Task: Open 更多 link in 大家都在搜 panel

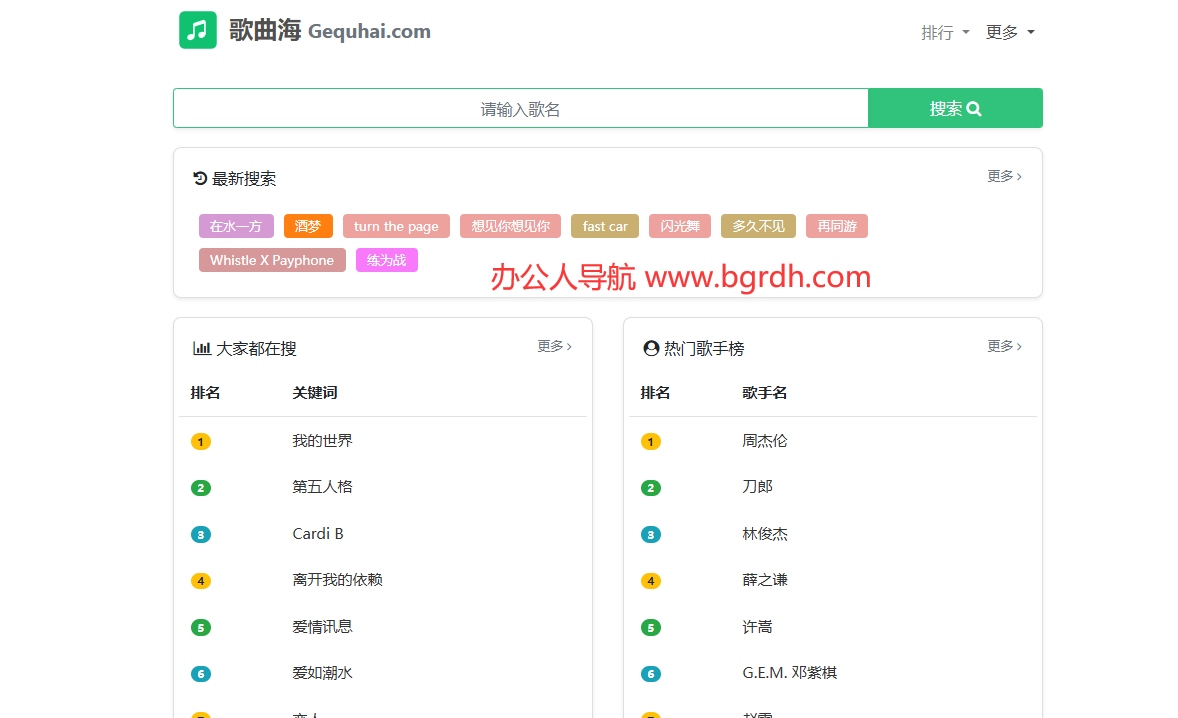Action: click(554, 346)
